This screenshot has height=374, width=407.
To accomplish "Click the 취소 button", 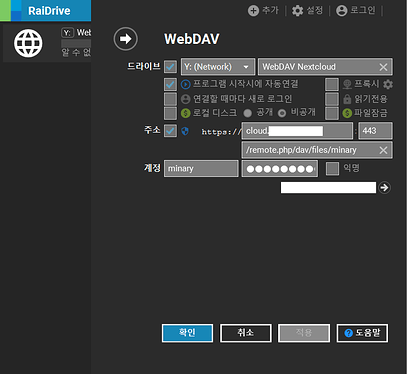I will point(246,333).
